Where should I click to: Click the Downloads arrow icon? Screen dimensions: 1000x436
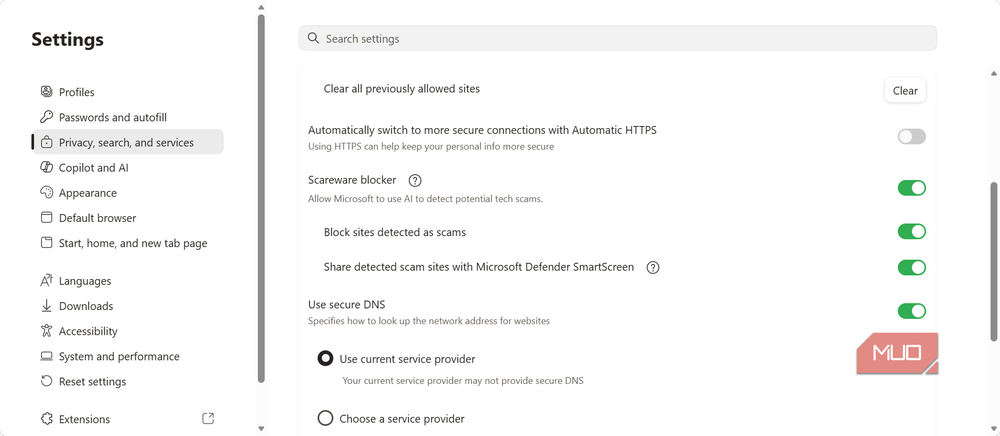46,306
